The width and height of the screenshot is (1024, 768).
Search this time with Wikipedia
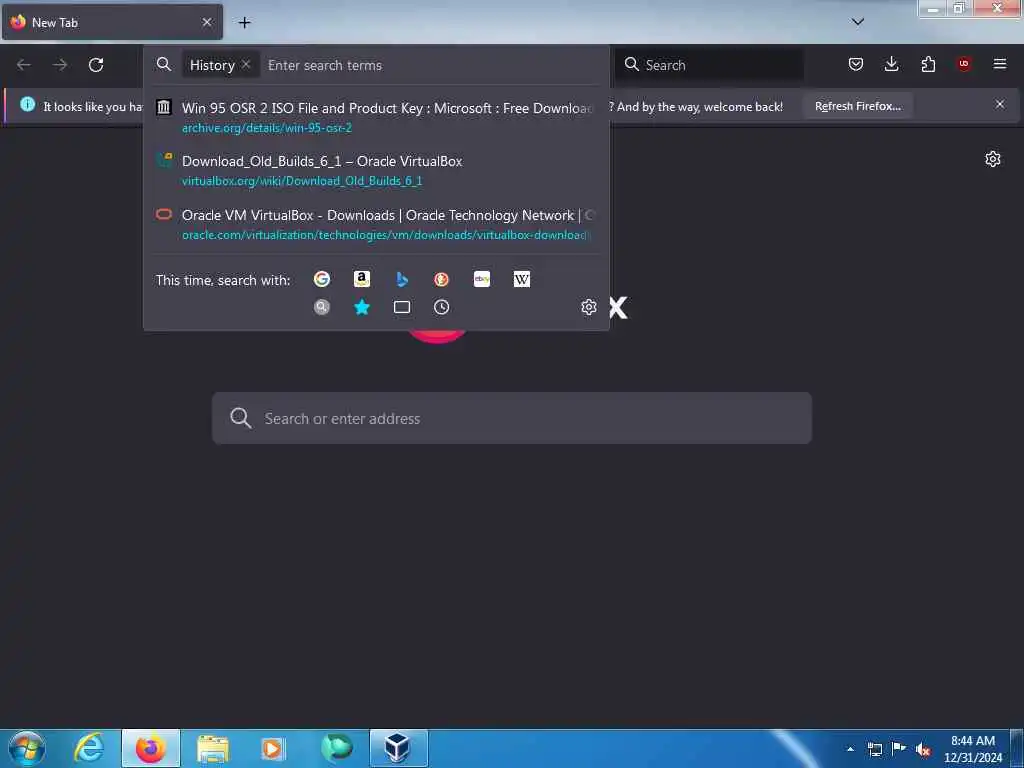(522, 280)
